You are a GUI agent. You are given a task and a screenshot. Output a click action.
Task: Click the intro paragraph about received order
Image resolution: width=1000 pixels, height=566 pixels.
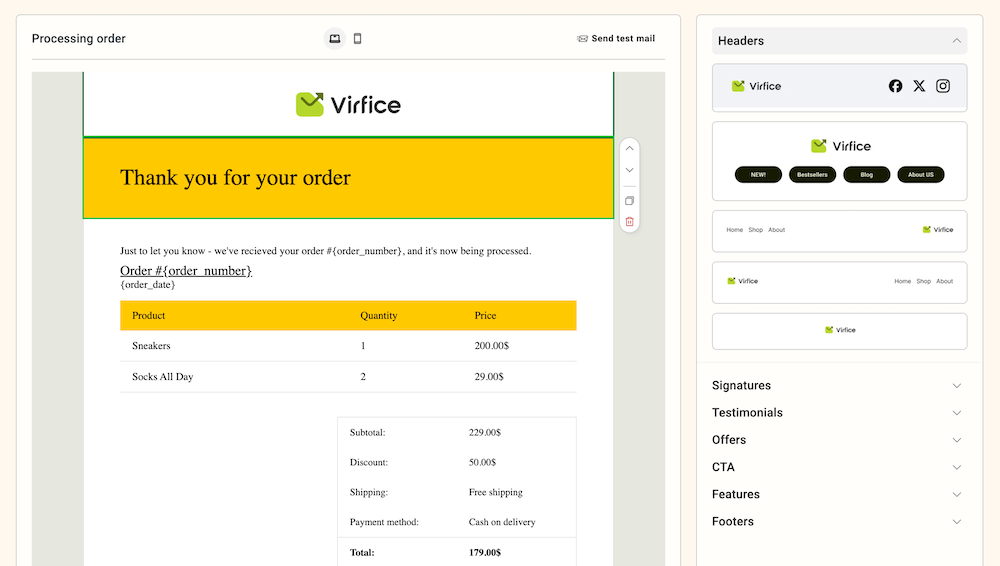325,251
